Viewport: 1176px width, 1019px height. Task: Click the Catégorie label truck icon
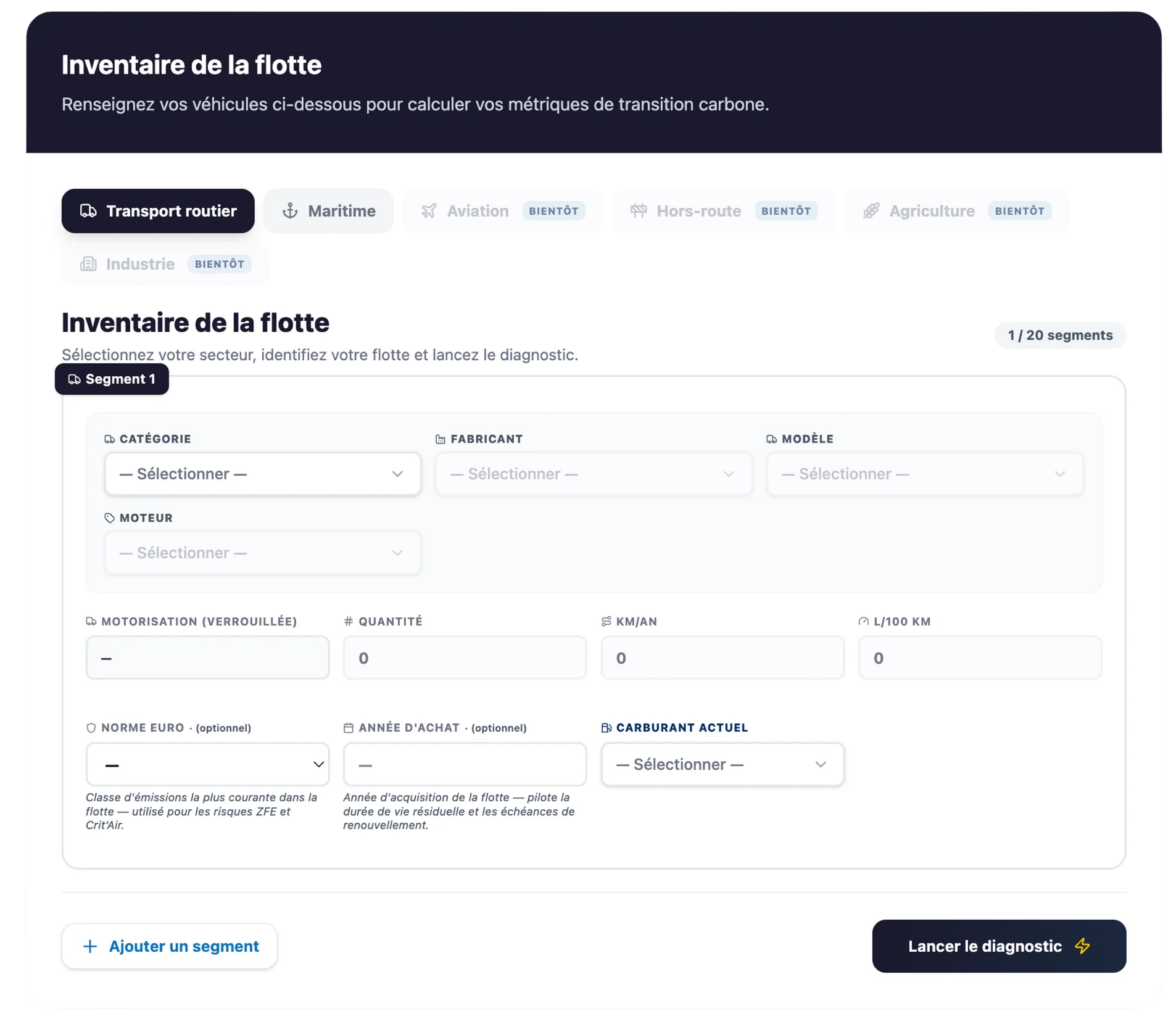[x=109, y=439]
